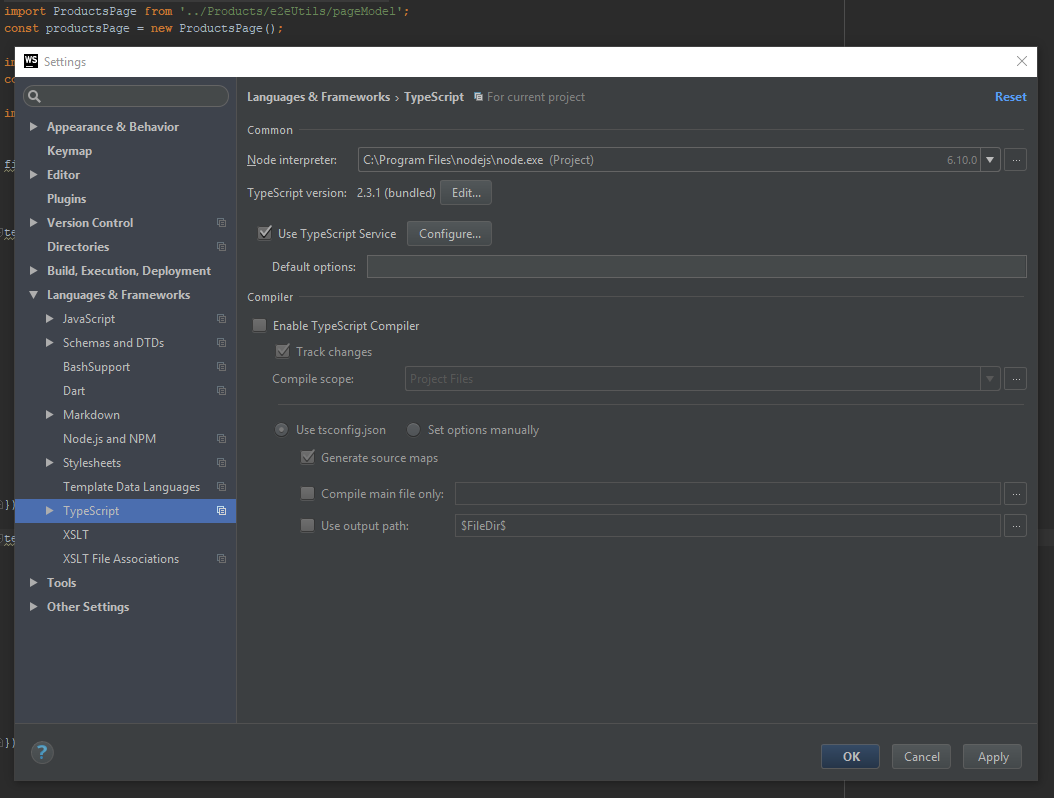This screenshot has width=1054, height=798.
Task: Expand Editor tree node arrow
Action: point(33,175)
